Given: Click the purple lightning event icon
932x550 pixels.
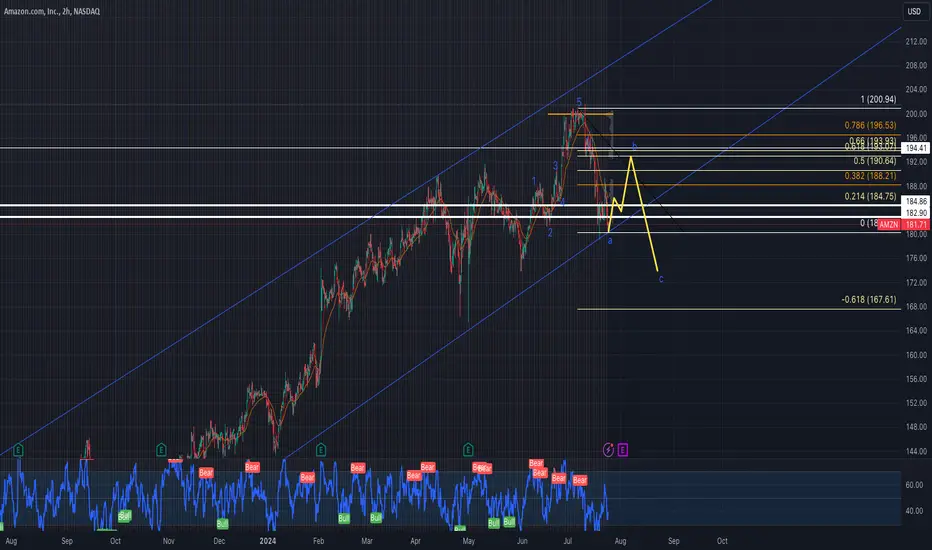Looking at the screenshot, I should tap(608, 450).
